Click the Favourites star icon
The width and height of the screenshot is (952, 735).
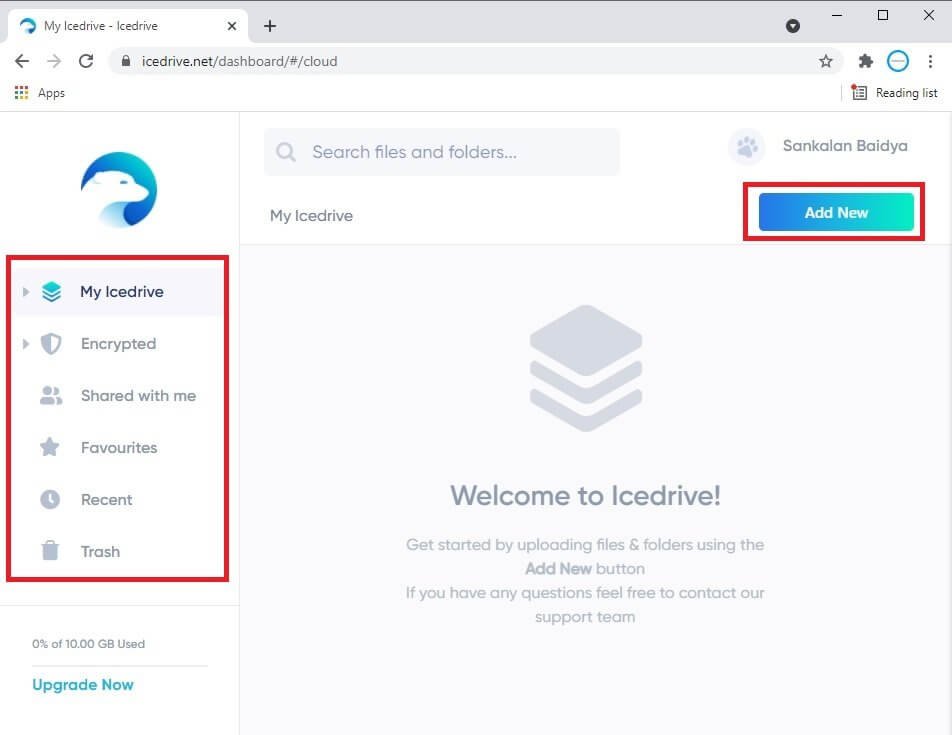(50, 447)
